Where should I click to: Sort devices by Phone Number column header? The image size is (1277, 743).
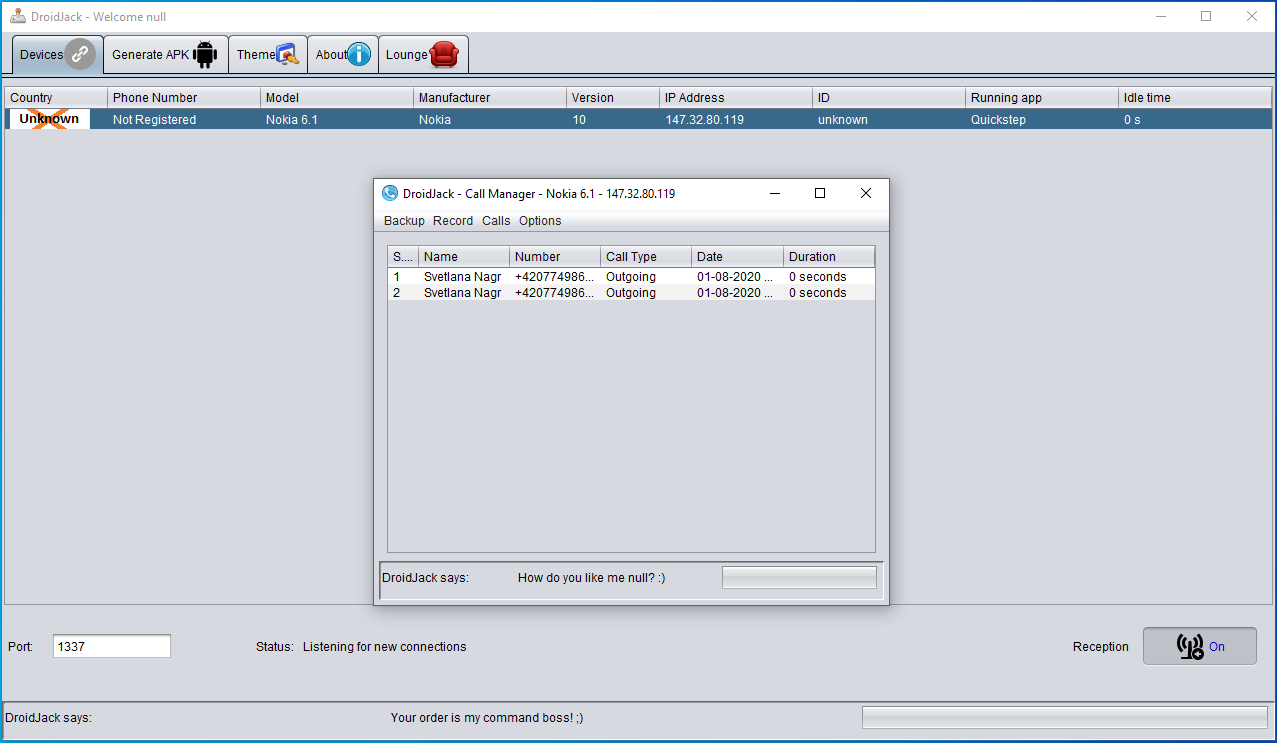pyautogui.click(x=184, y=97)
